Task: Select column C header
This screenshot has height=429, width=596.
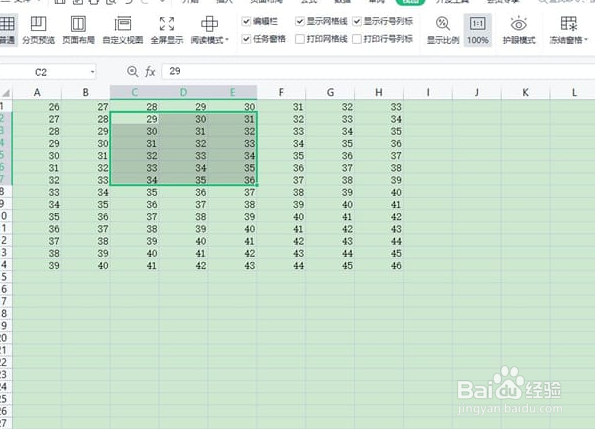Action: (x=135, y=92)
